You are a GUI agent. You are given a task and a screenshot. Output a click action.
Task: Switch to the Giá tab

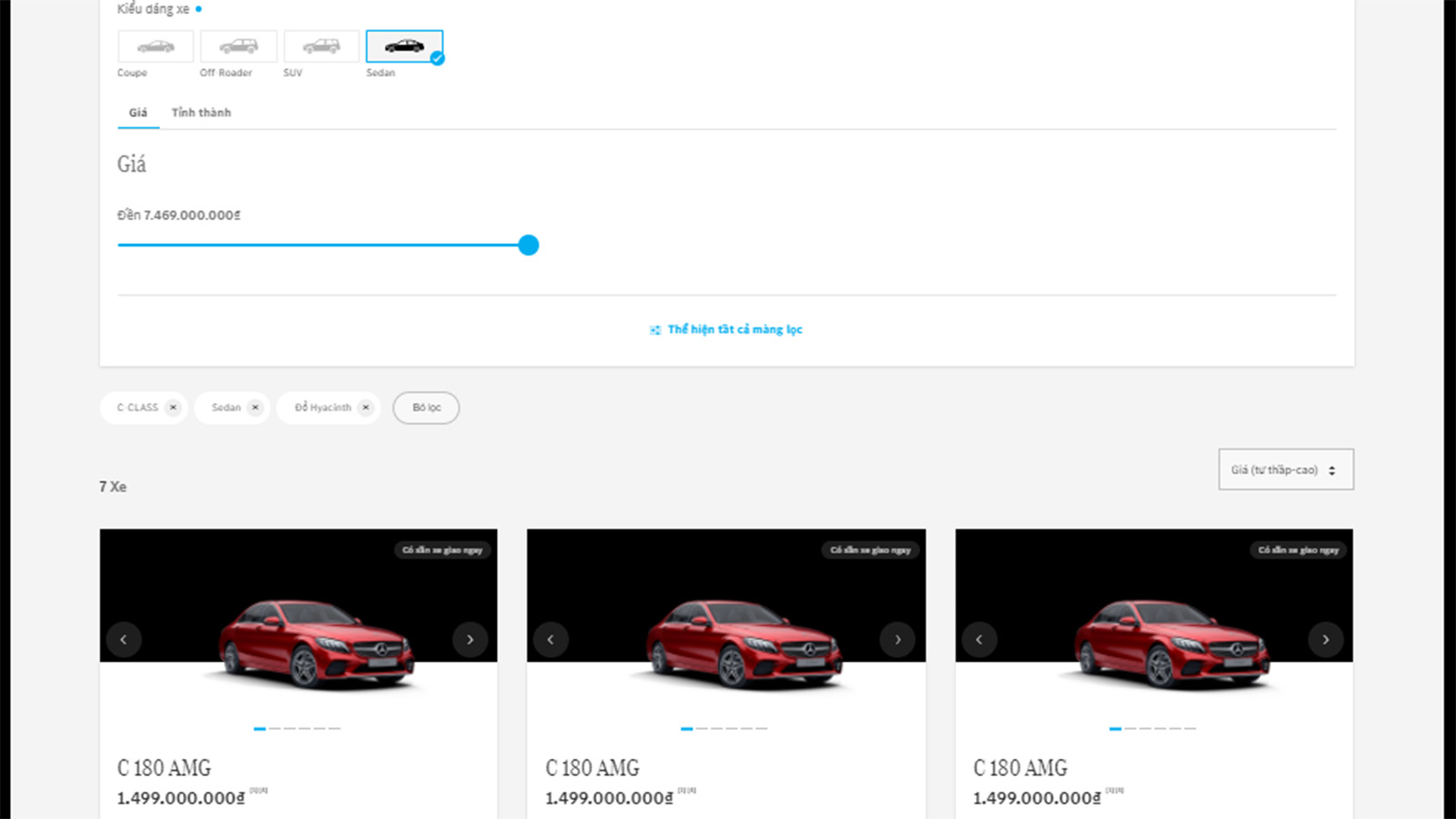click(x=138, y=113)
